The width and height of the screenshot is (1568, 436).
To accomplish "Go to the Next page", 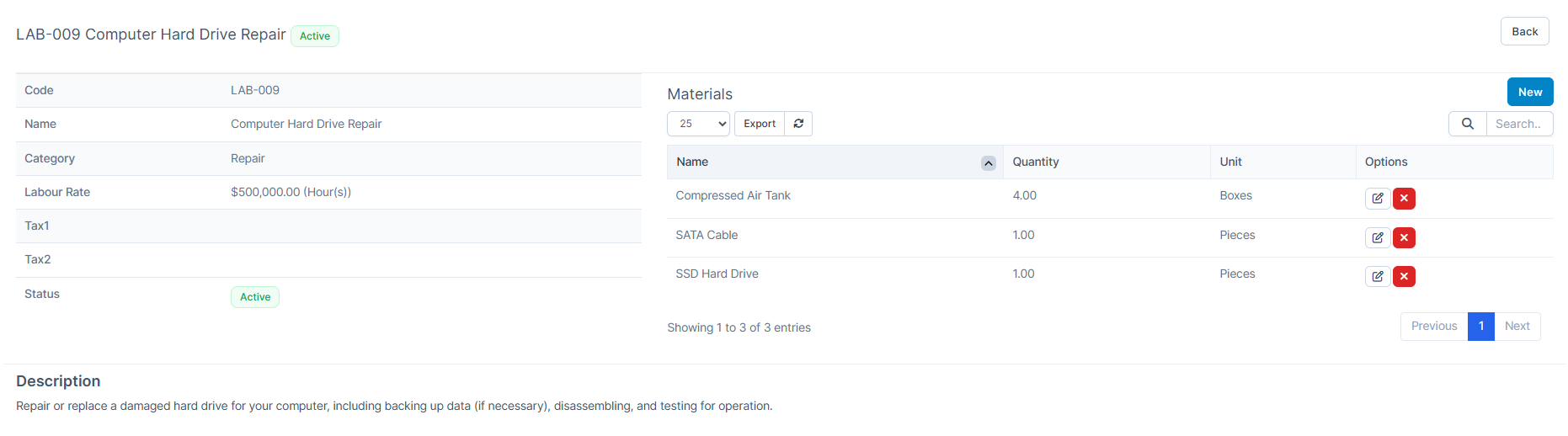I will point(1517,327).
